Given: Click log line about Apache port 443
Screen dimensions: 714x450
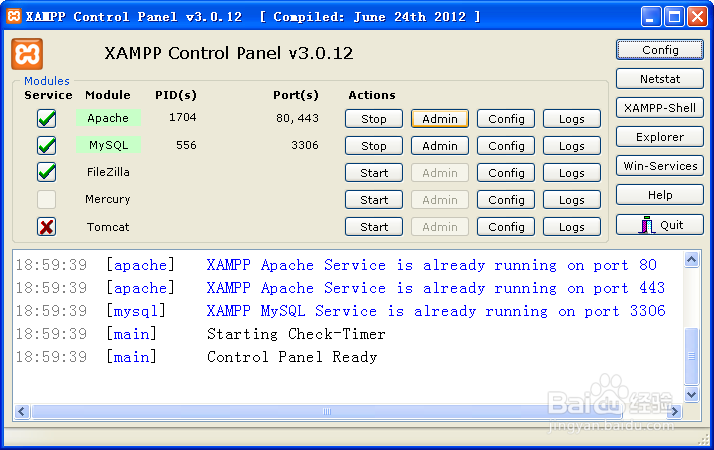Looking at the screenshot, I should pyautogui.click(x=436, y=288).
